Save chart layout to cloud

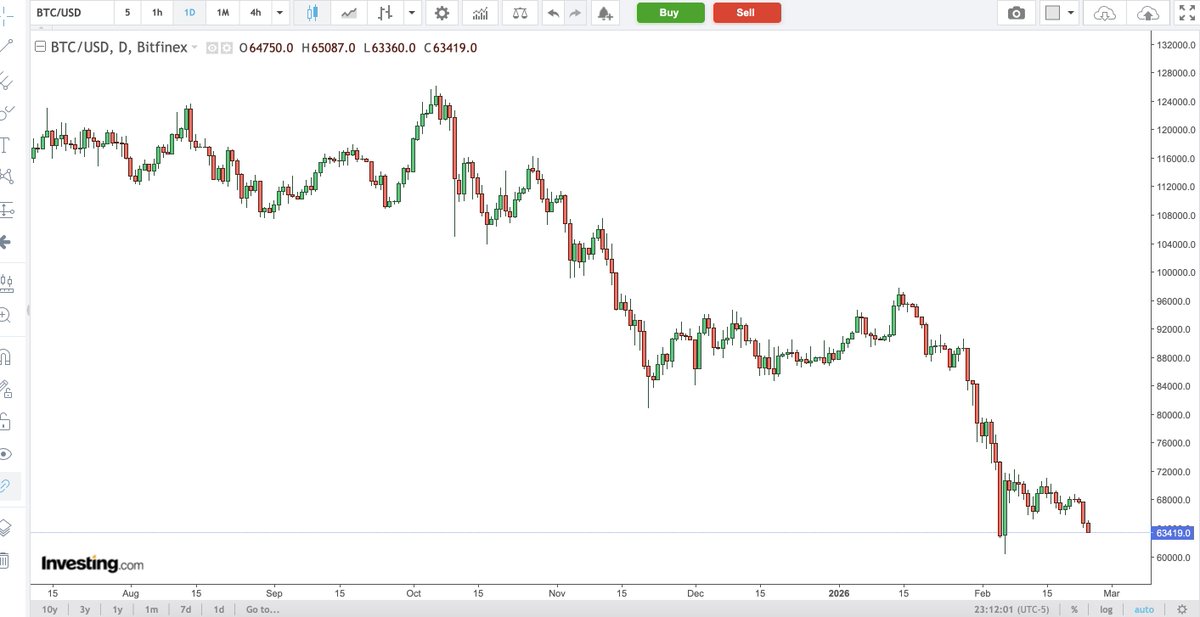click(x=1146, y=13)
